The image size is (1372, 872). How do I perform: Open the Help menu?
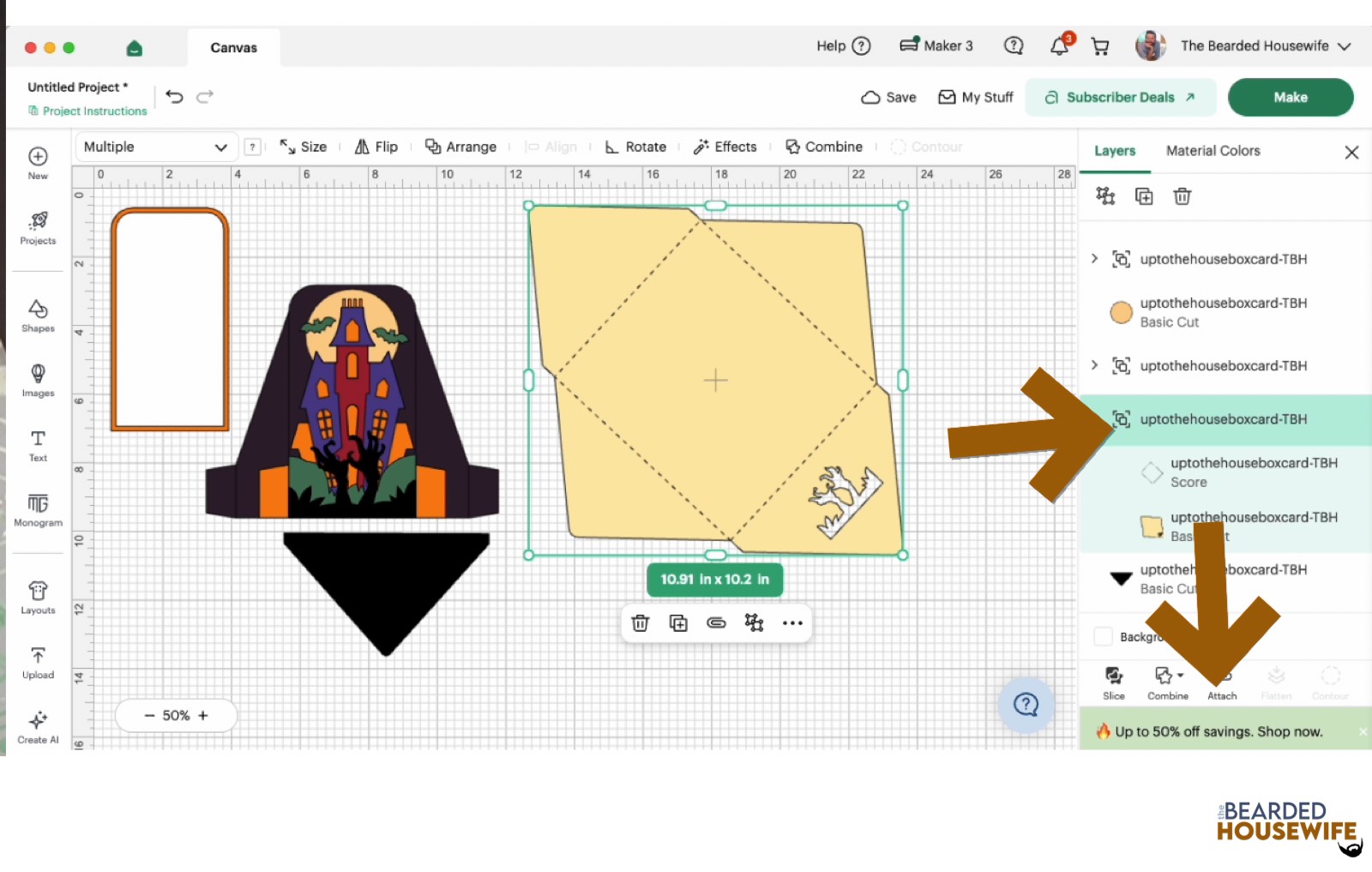click(x=844, y=46)
